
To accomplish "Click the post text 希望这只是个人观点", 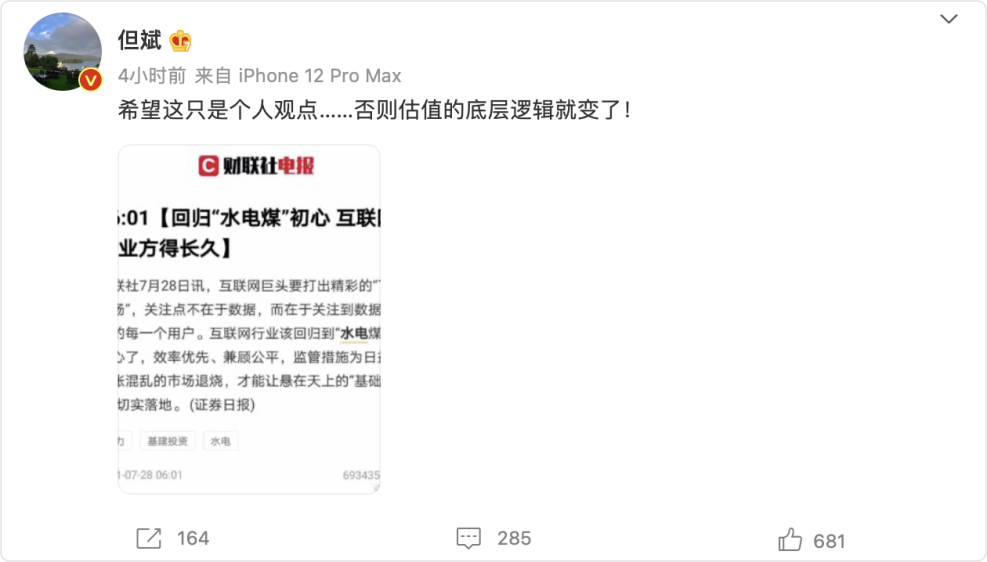I will [x=218, y=110].
